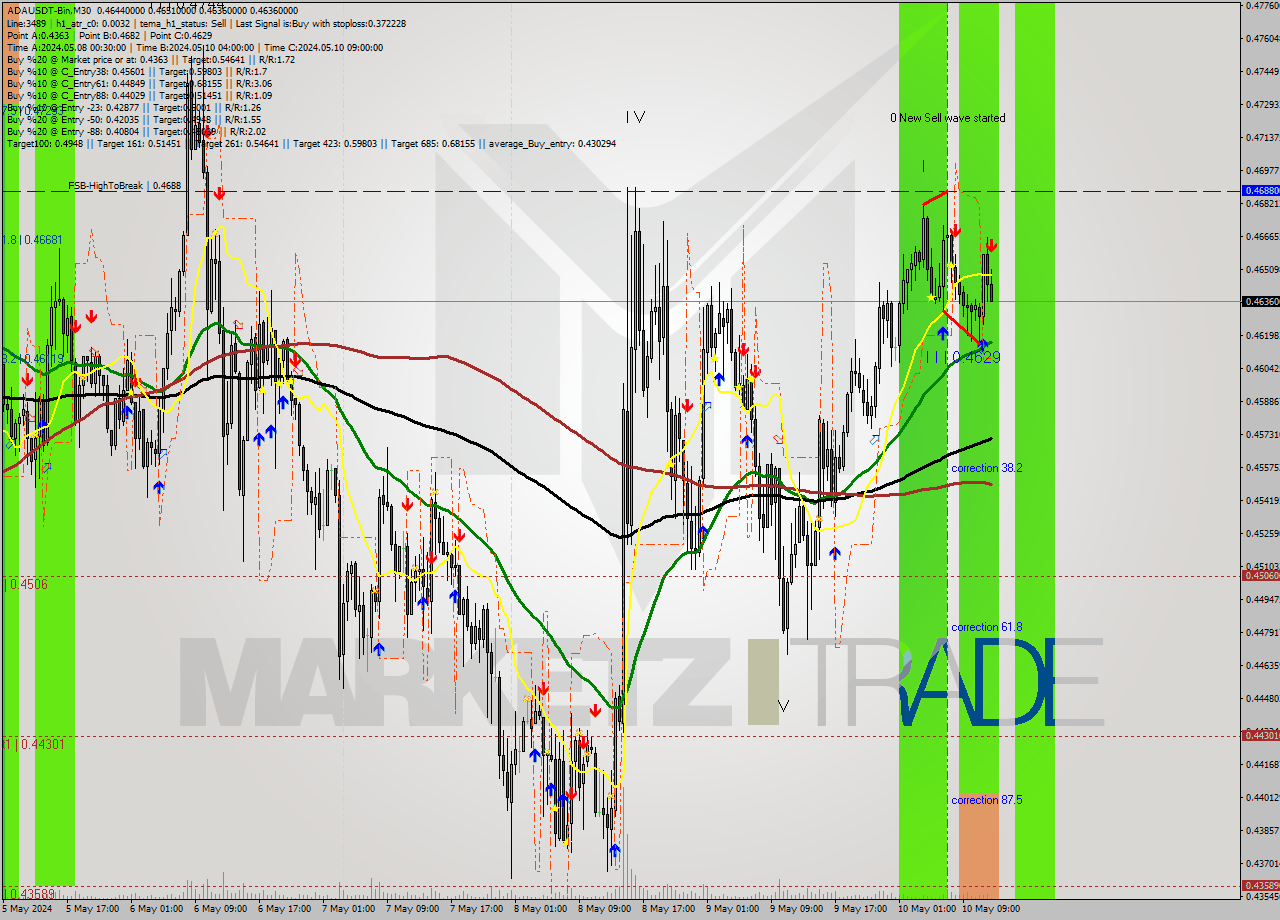Click the ADAUSDT-Bin,M30 symbol title
Viewport: 1280px width, 920px height.
pyautogui.click(x=48, y=9)
